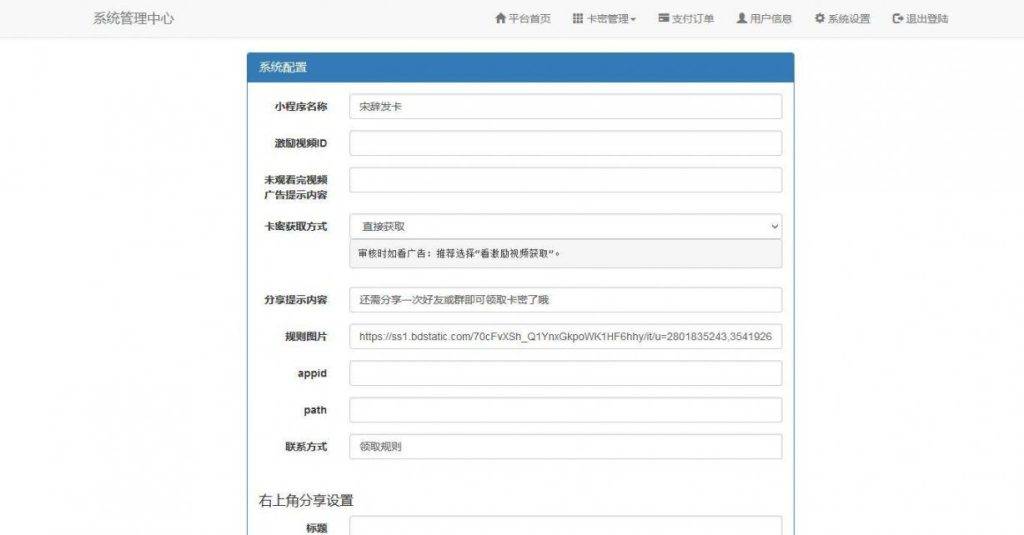1024x535 pixels.
Task: Open the 平台首页 menu item
Action: pos(522,18)
